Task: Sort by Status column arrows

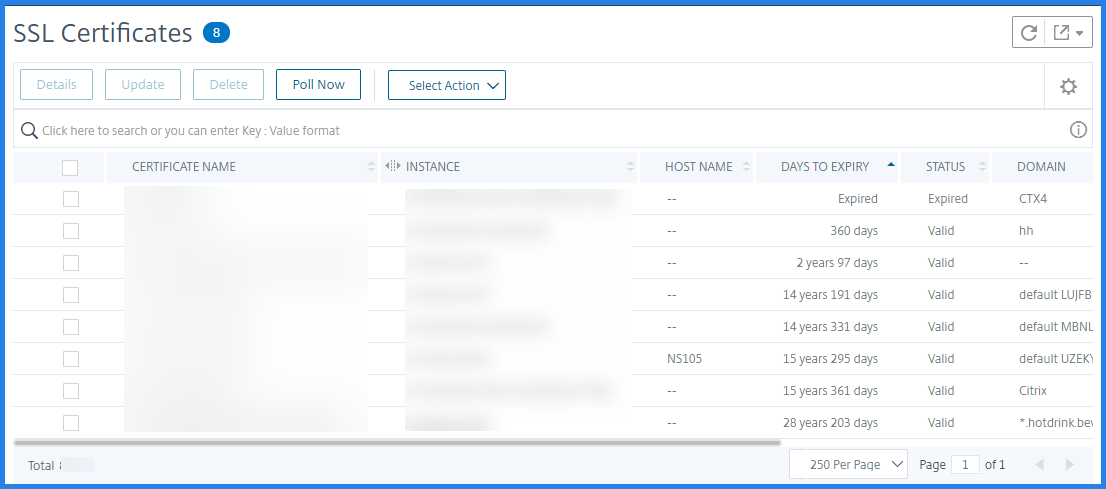Action: [x=982, y=167]
